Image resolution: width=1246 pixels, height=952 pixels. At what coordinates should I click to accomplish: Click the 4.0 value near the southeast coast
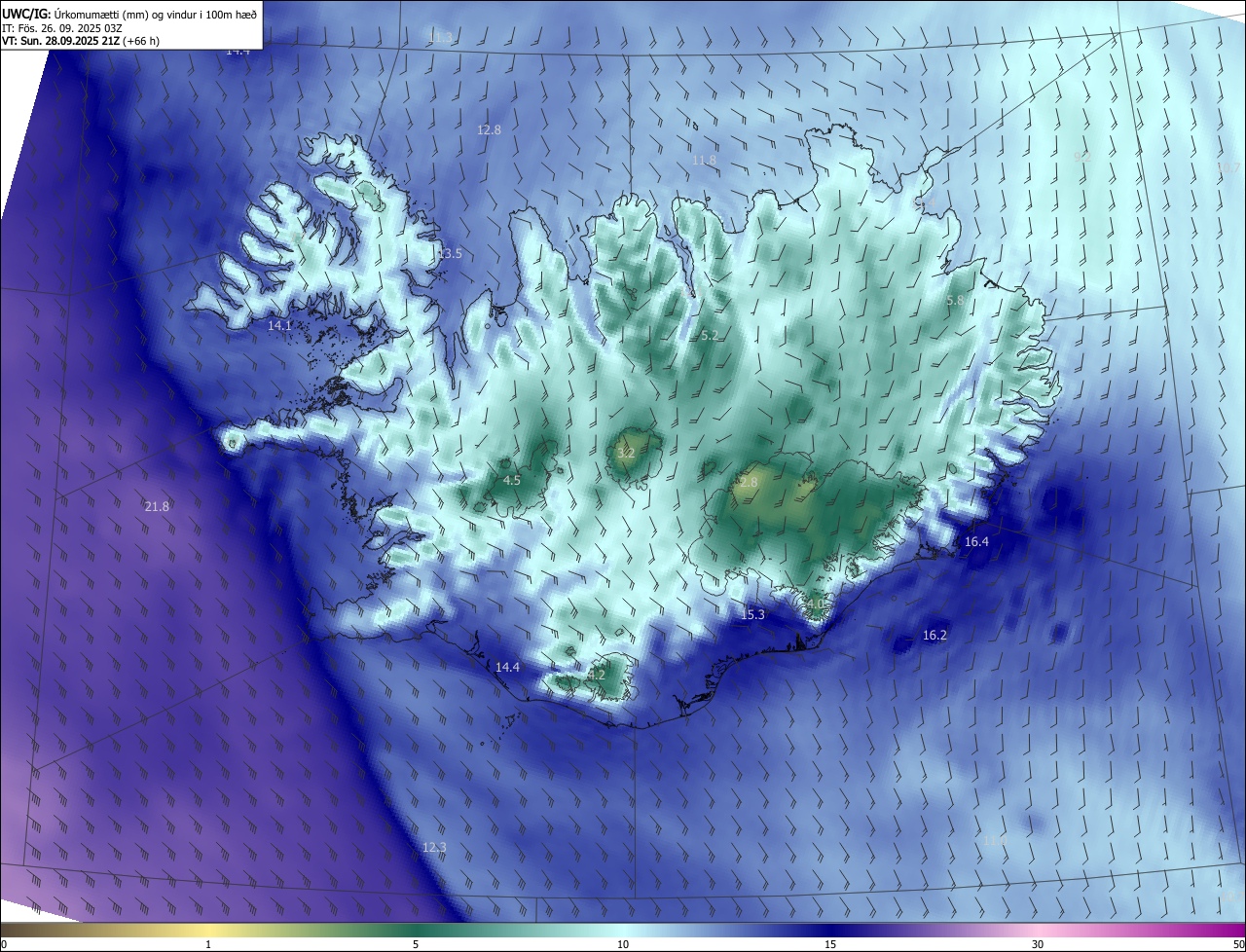[x=816, y=604]
